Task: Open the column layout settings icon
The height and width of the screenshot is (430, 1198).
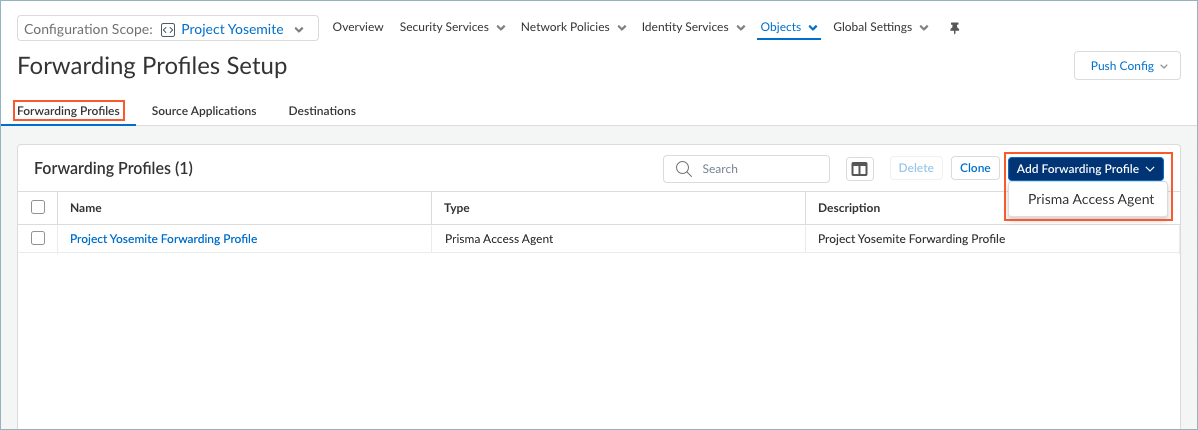Action: 859,169
